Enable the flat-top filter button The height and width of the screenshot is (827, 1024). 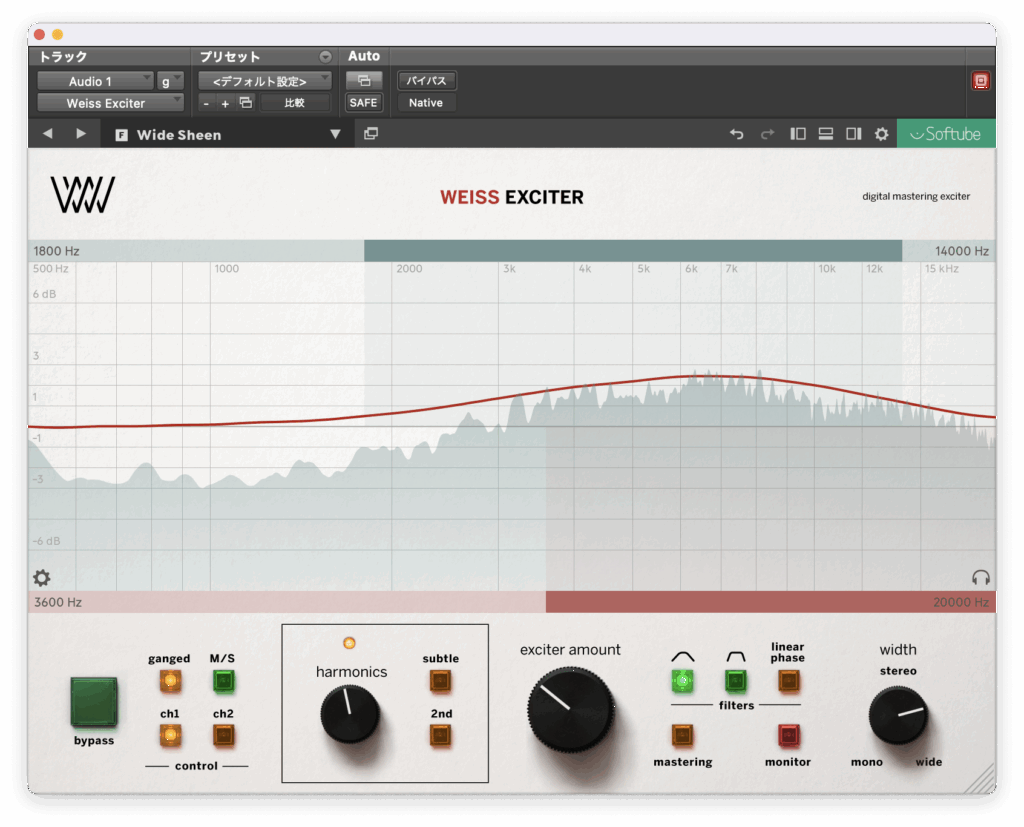735,681
